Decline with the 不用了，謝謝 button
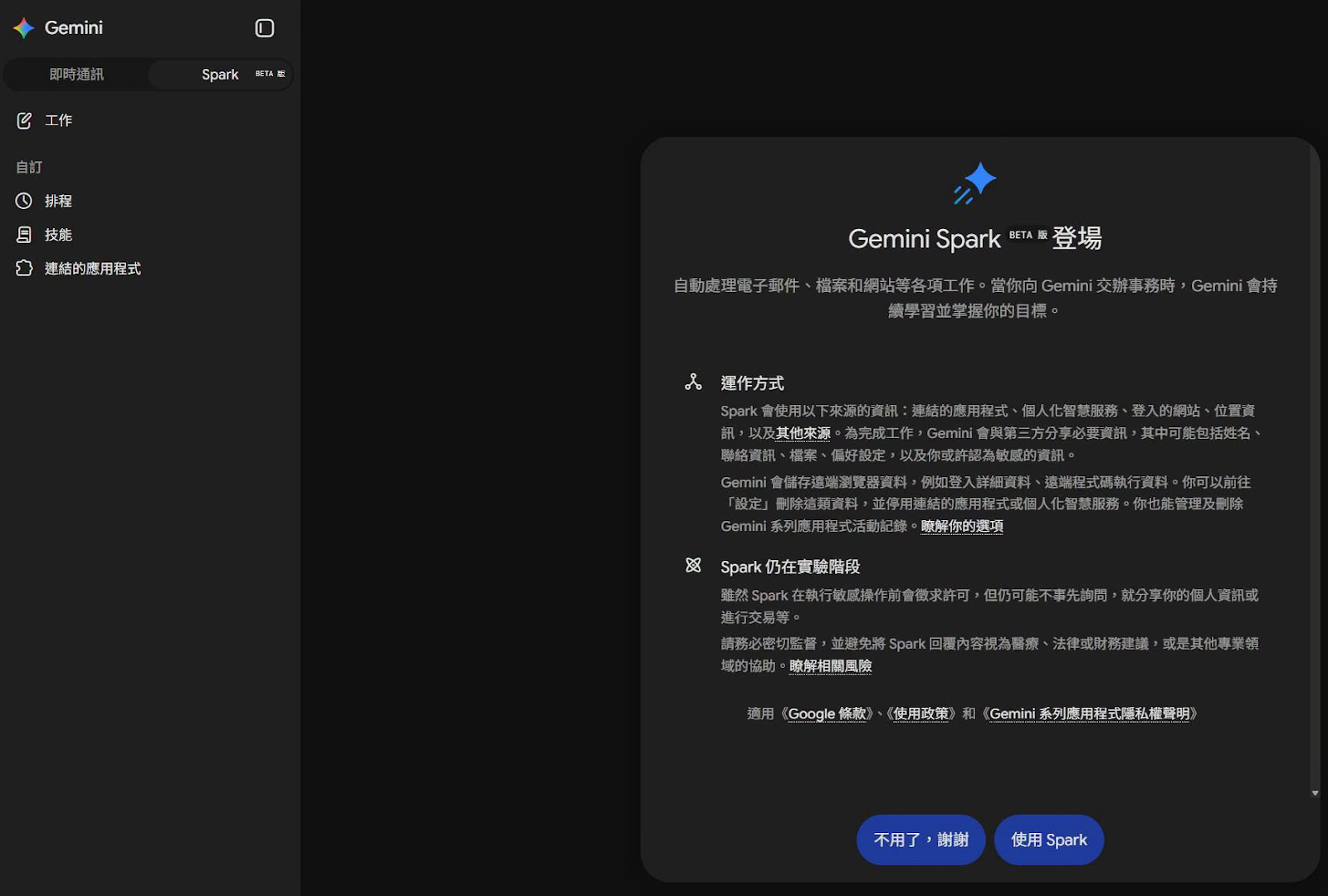 tap(920, 840)
